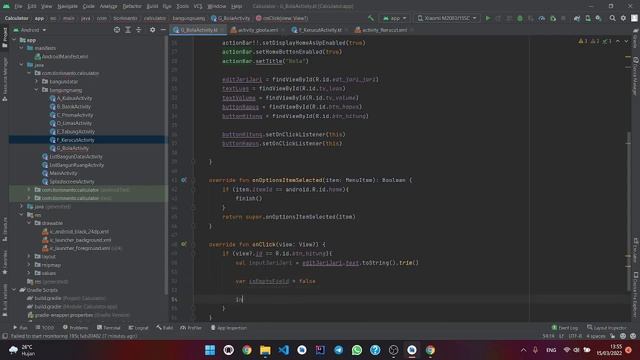The width and height of the screenshot is (640, 360).
Task: Open the App Inspection tool window
Action: [229, 328]
